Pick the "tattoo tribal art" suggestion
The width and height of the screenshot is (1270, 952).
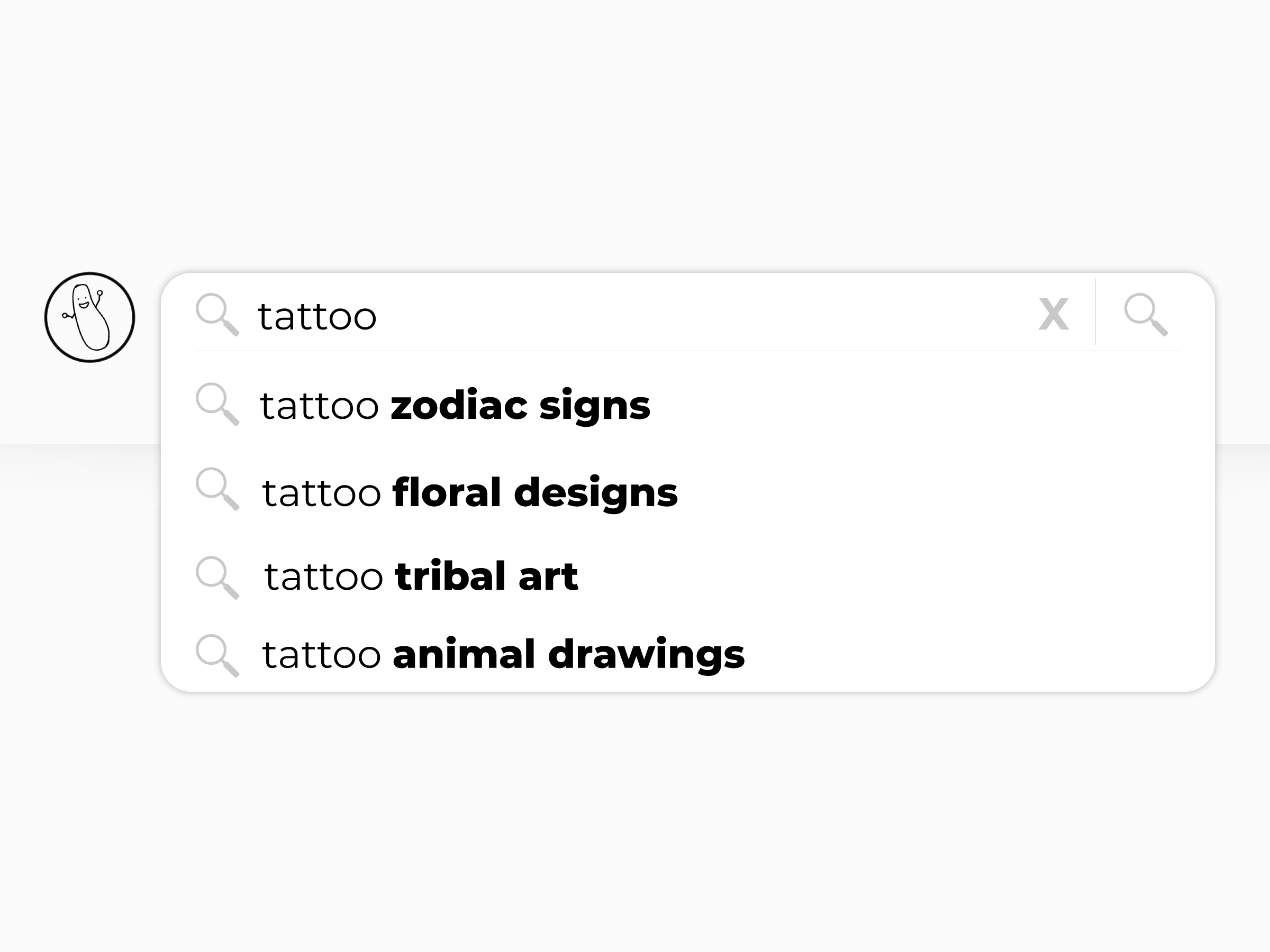(x=688, y=576)
